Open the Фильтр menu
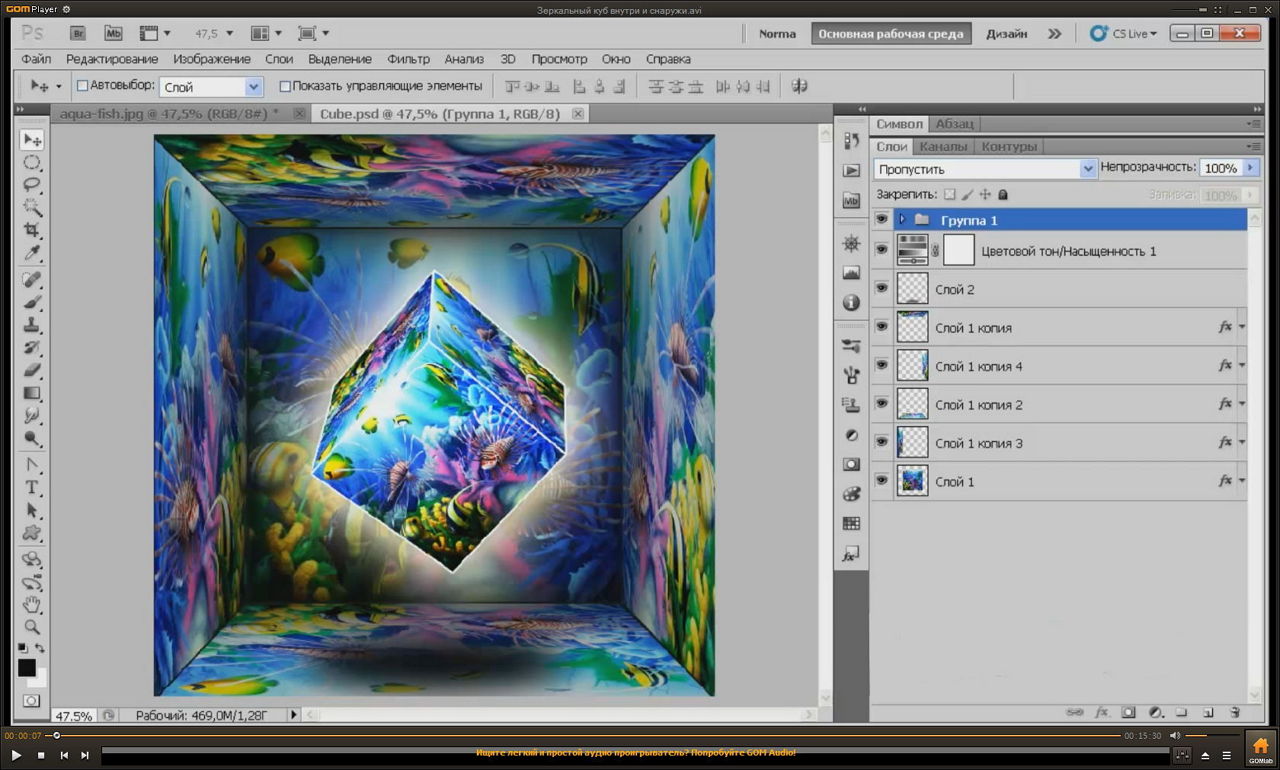The width and height of the screenshot is (1280, 770). pos(408,59)
